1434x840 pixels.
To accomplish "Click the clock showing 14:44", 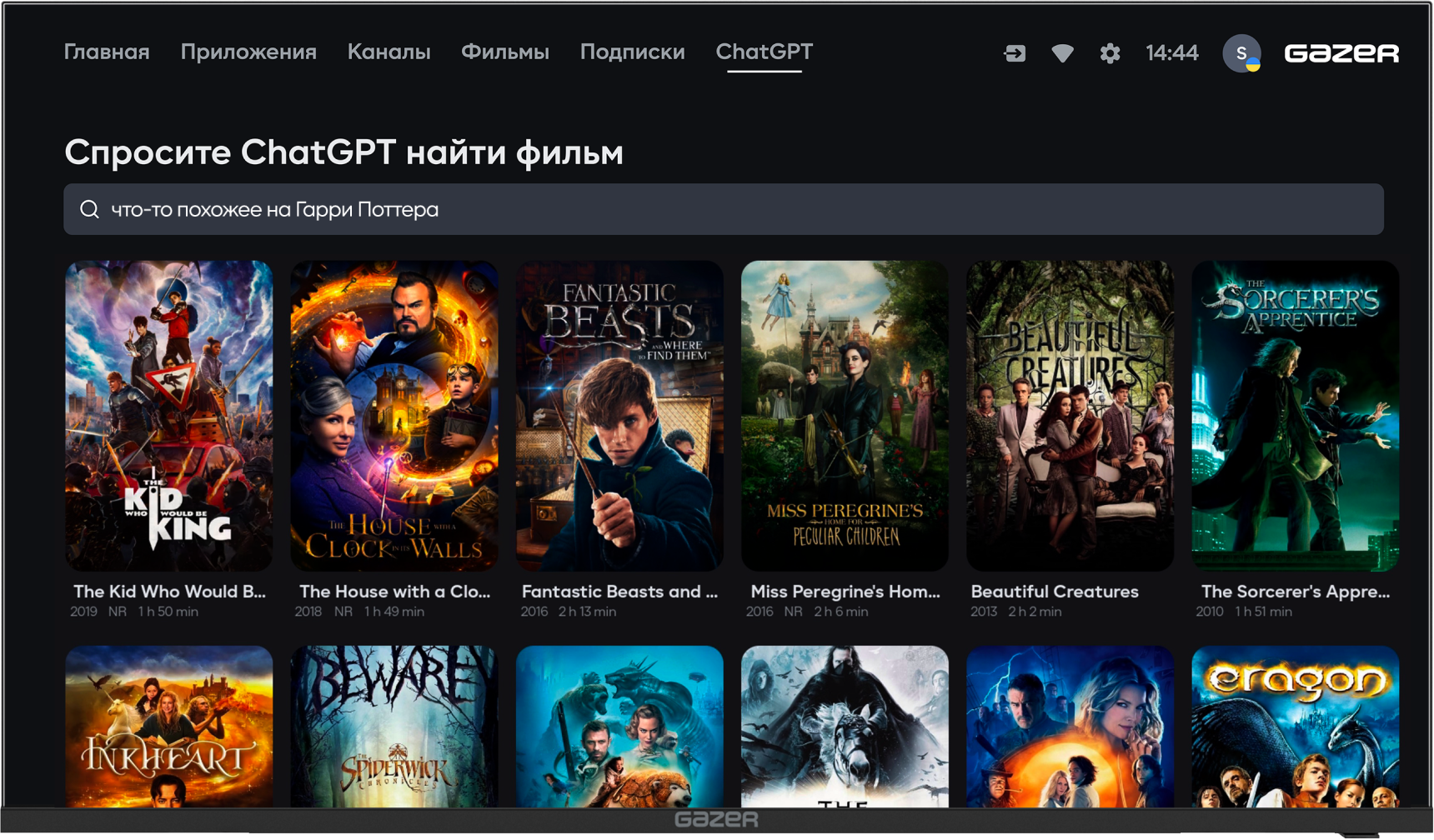I will [x=1171, y=53].
